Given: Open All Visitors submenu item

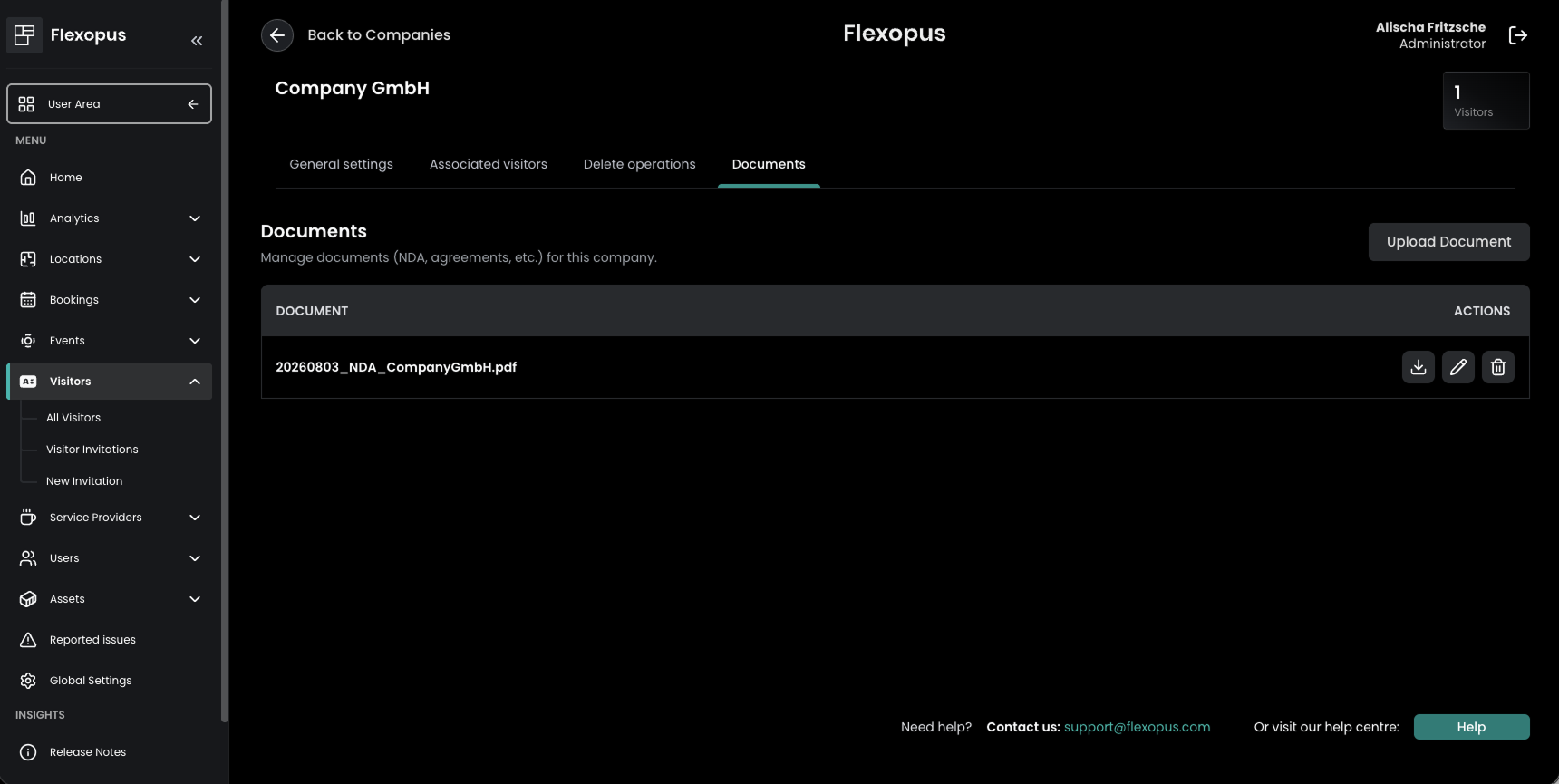Looking at the screenshot, I should pyautogui.click(x=73, y=418).
